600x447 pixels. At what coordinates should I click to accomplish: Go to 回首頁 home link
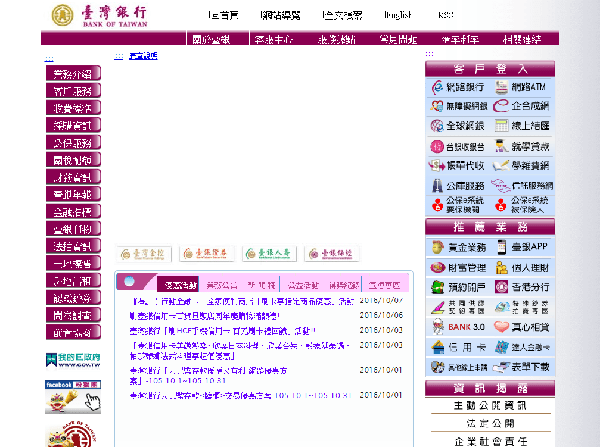223,15
